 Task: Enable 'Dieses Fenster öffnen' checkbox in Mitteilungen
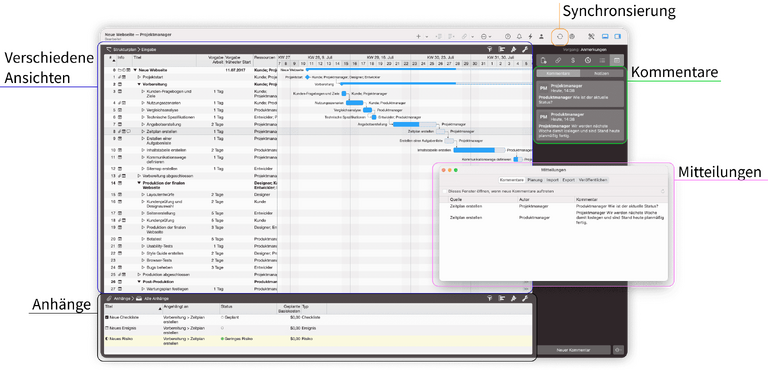pyautogui.click(x=445, y=191)
